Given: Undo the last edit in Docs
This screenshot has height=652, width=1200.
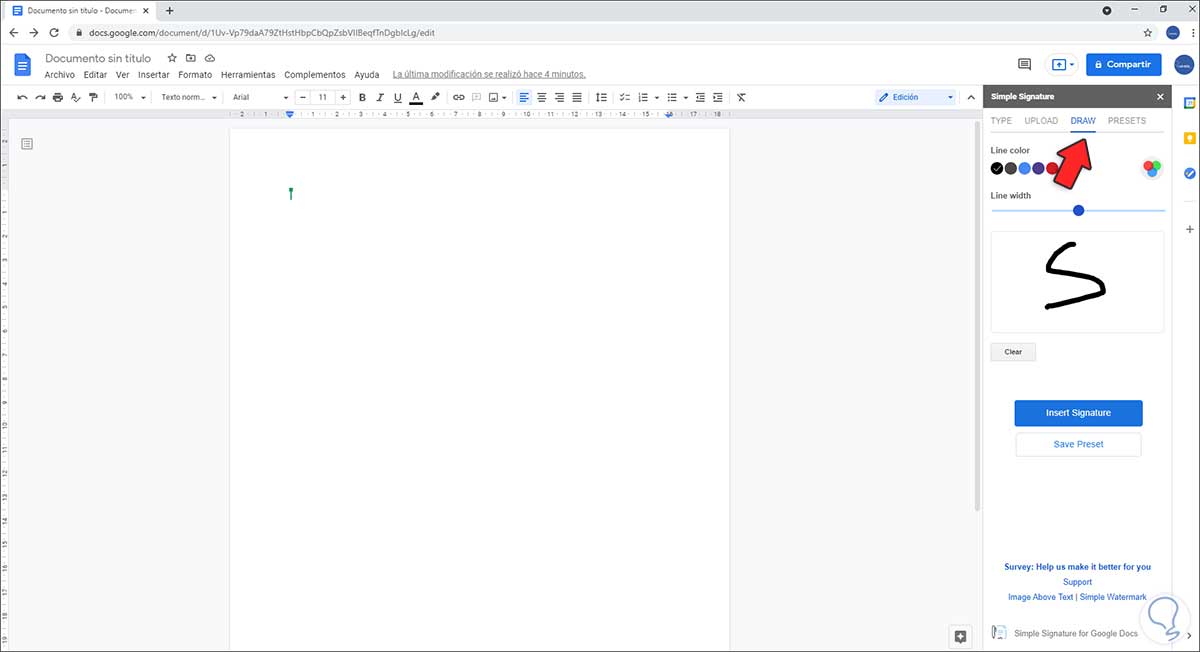Looking at the screenshot, I should pos(23,97).
